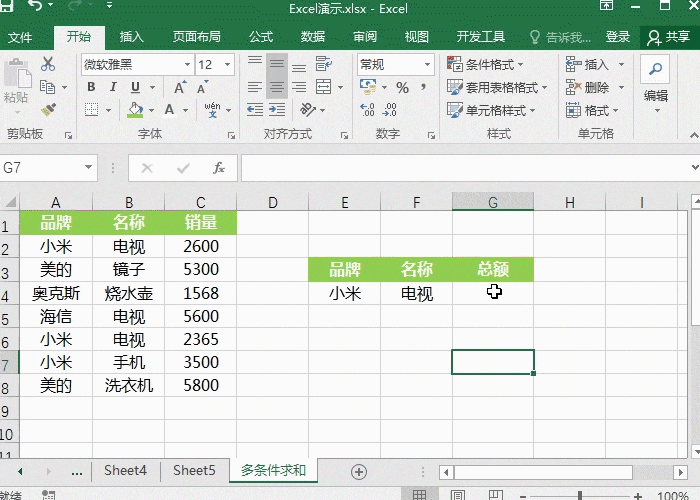Toggle middle vertical alignment
The height and width of the screenshot is (500, 700).
pyautogui.click(x=277, y=64)
